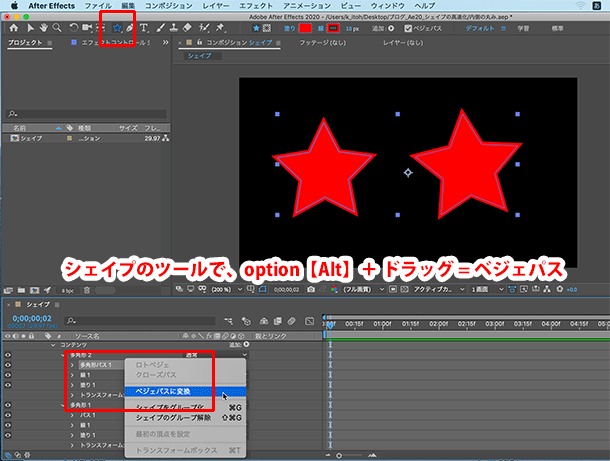The height and width of the screenshot is (461, 610).
Task: Select the Roto Brush tool
Action: click(x=203, y=28)
